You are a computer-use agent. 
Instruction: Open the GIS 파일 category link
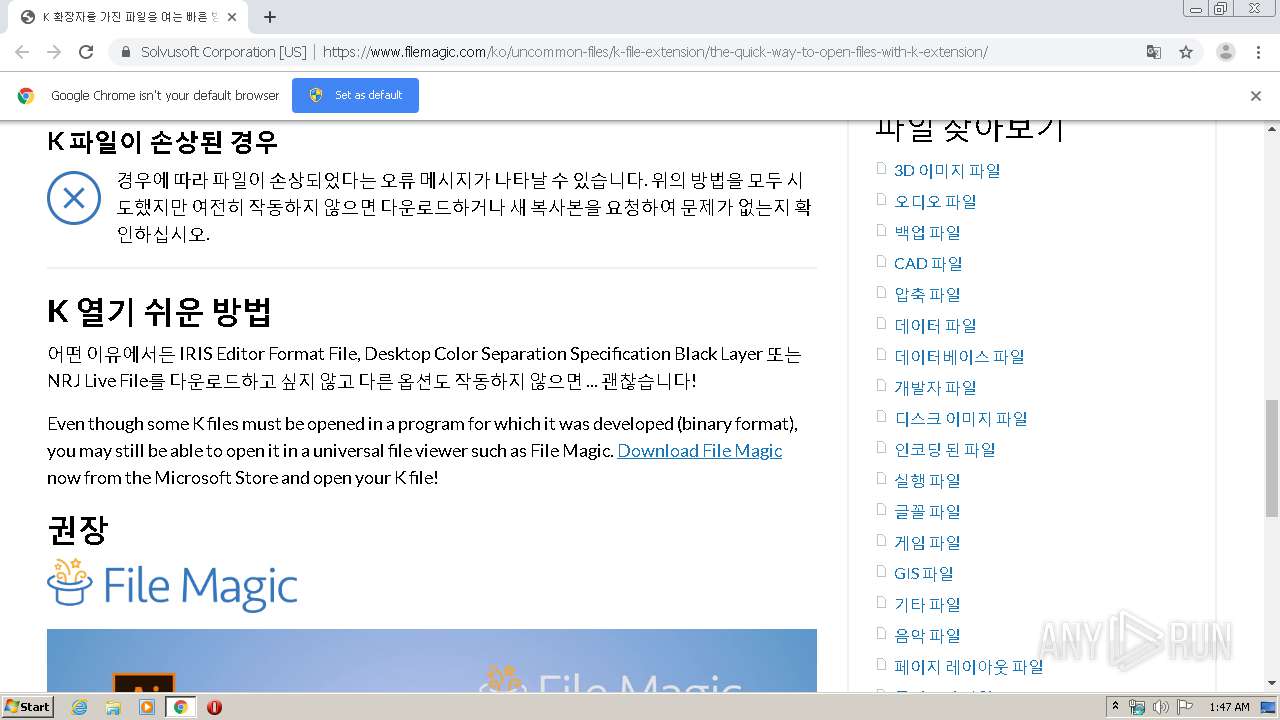924,573
